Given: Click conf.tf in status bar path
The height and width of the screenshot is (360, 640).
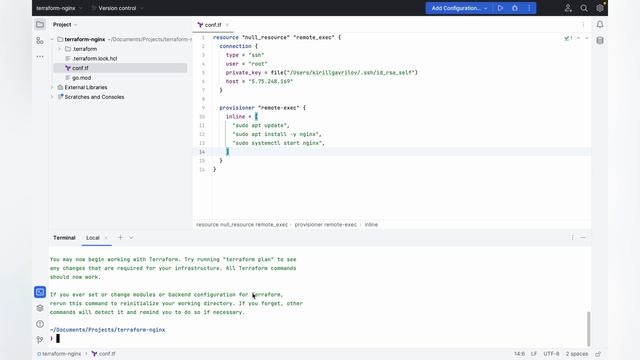Looking at the screenshot, I should click(104, 354).
